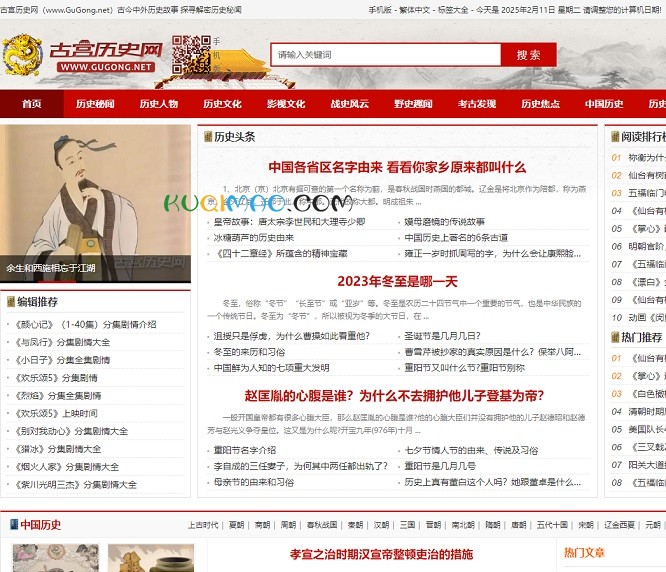This screenshot has width=666, height=572.
Task: Open 《与凤行》分集剧情大全
Action: point(62,342)
